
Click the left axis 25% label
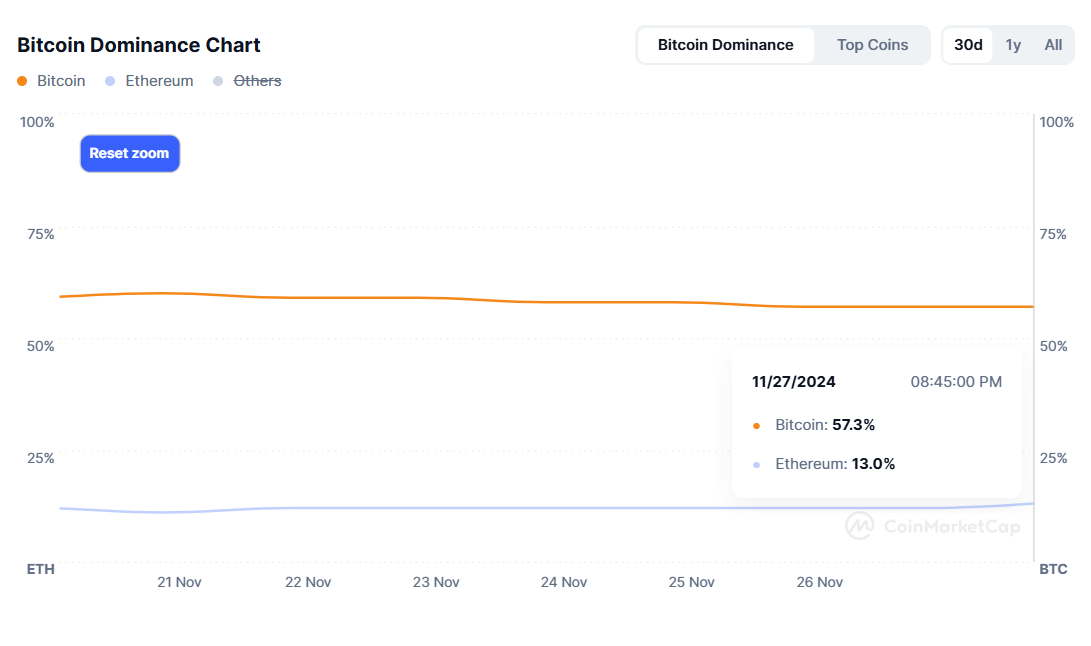(x=40, y=458)
